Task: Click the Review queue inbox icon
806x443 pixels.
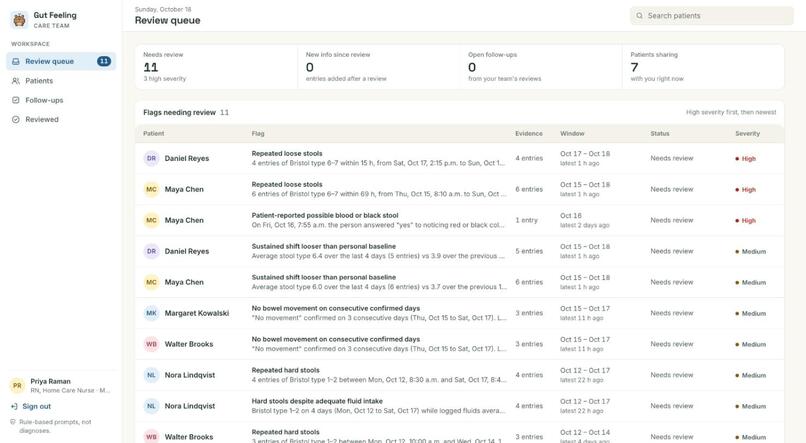Action: pos(16,61)
